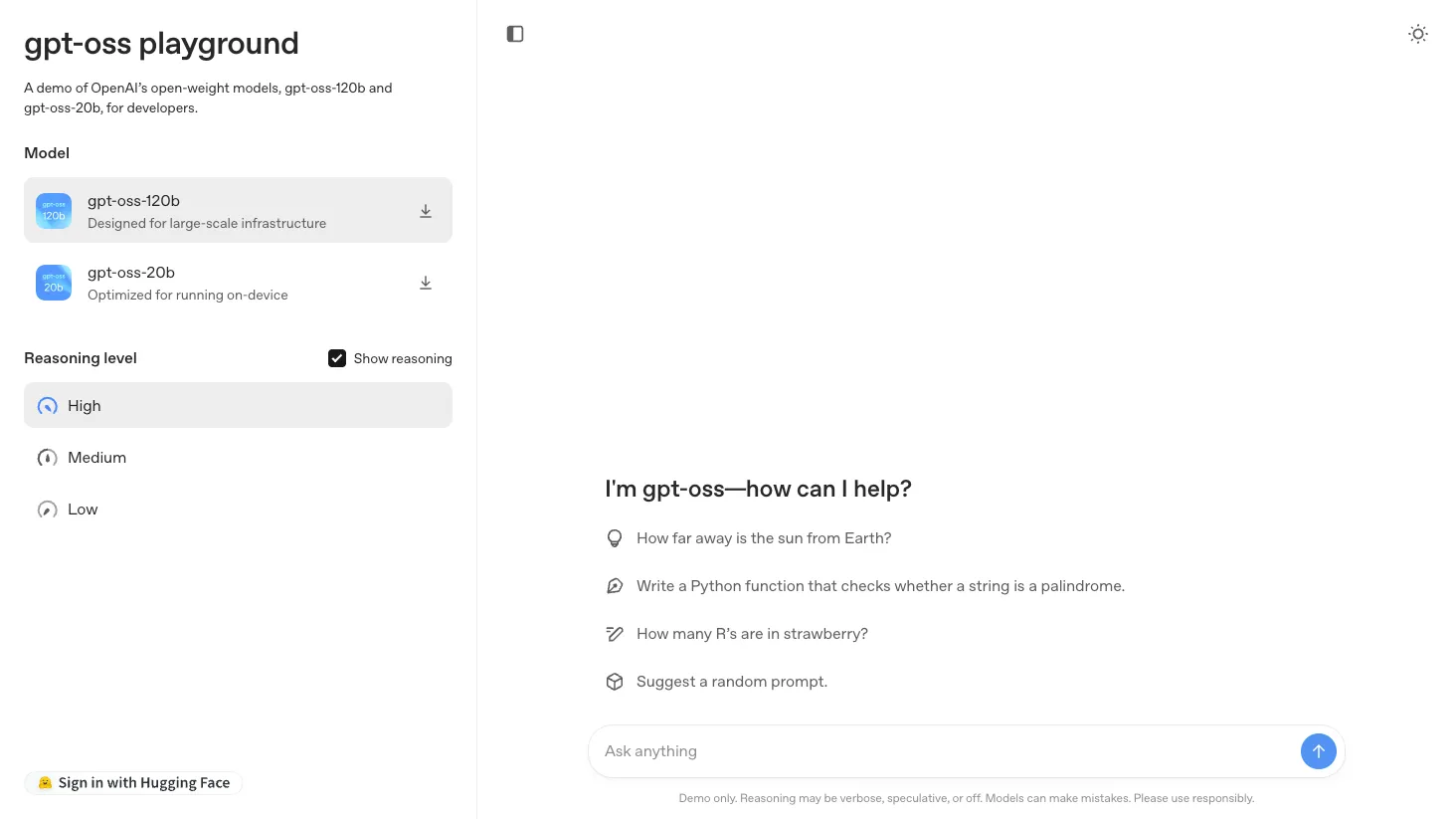Select Medium reasoning level
This screenshot has width=1456, height=819.
(x=238, y=458)
